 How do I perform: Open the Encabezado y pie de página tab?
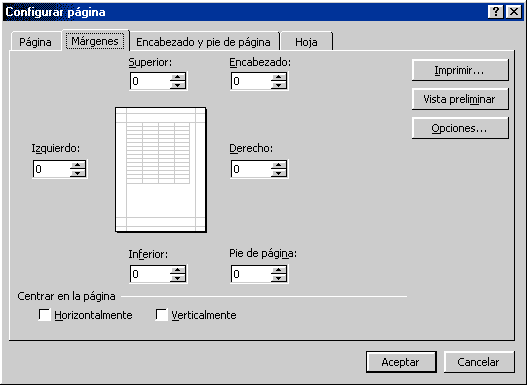pyautogui.click(x=203, y=42)
